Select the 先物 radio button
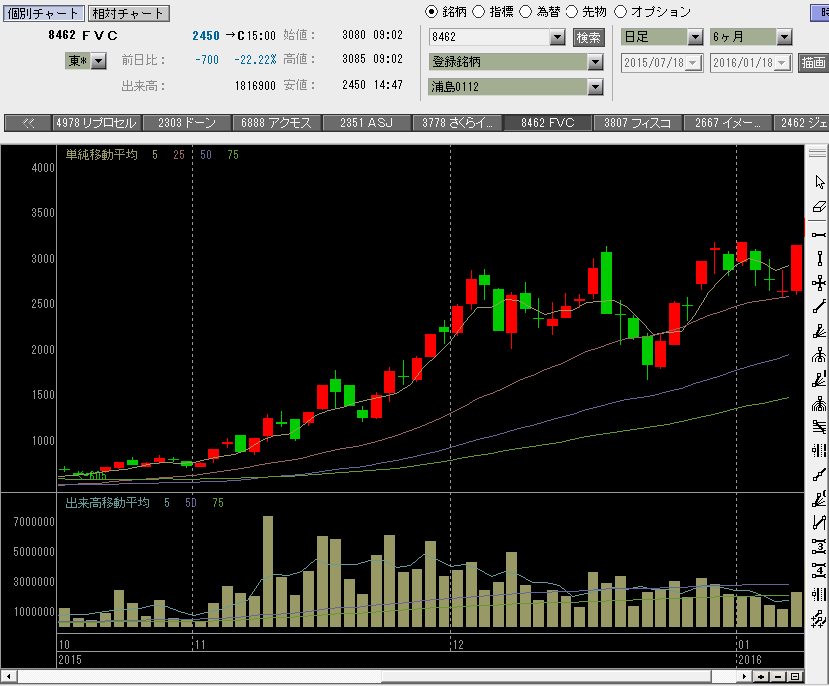Screen dimensions: 829x686 click(572, 12)
